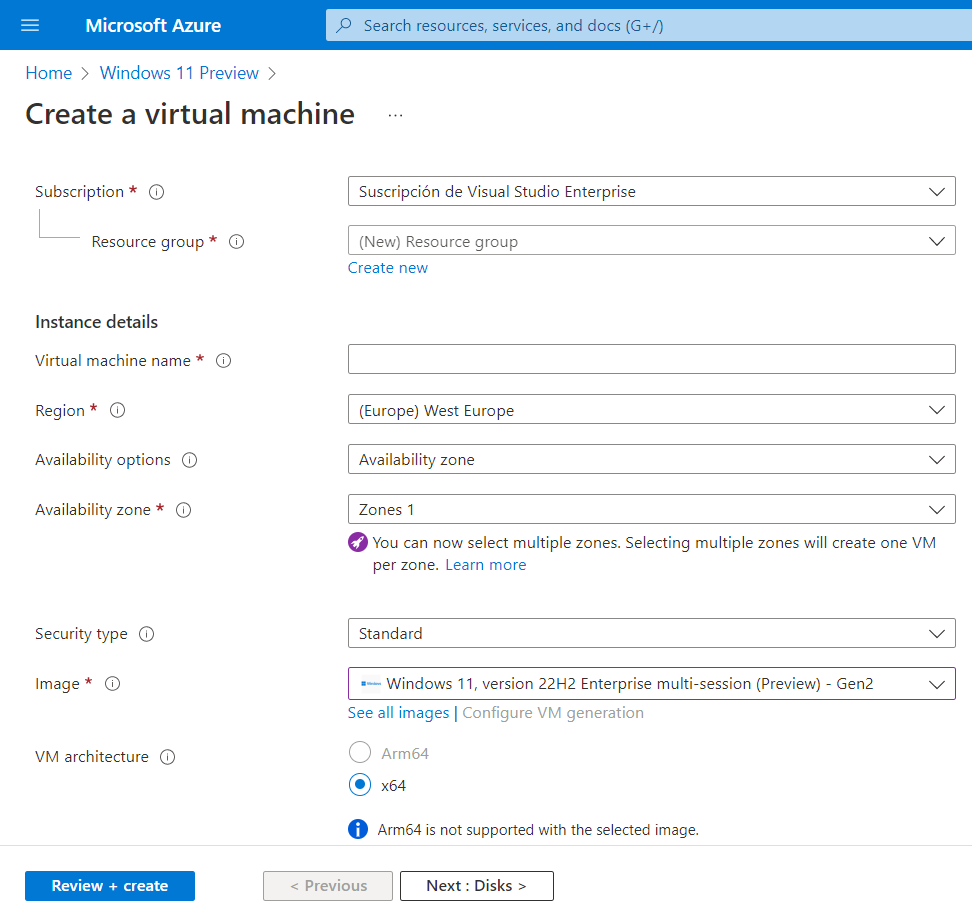972x907 pixels.
Task: Click the info icon beside Subscription
Action: [x=156, y=191]
